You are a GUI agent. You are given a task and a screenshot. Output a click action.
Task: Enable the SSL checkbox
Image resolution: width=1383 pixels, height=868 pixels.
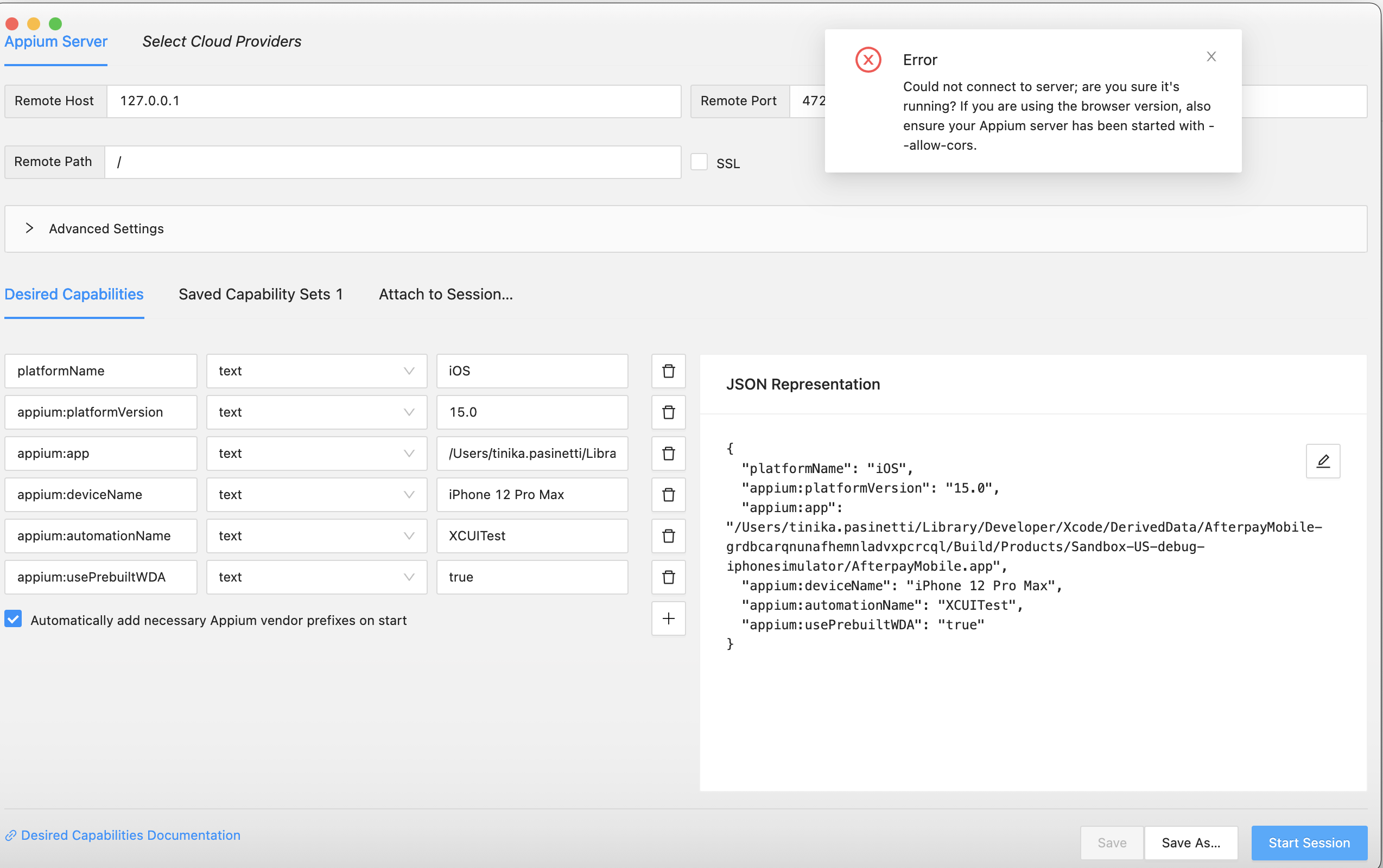pyautogui.click(x=699, y=162)
